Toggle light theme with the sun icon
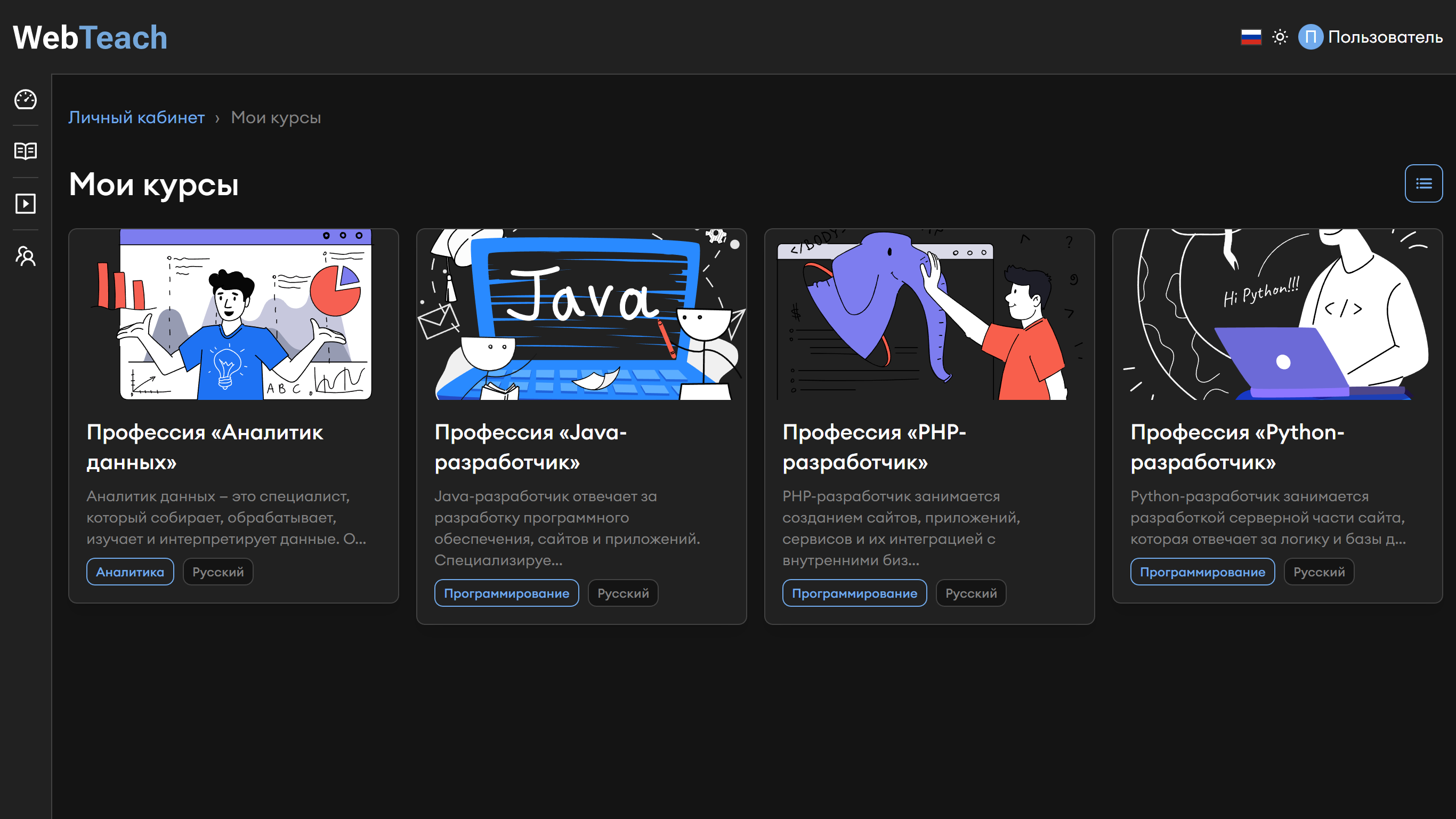The width and height of the screenshot is (1456, 819). pyautogui.click(x=1280, y=37)
